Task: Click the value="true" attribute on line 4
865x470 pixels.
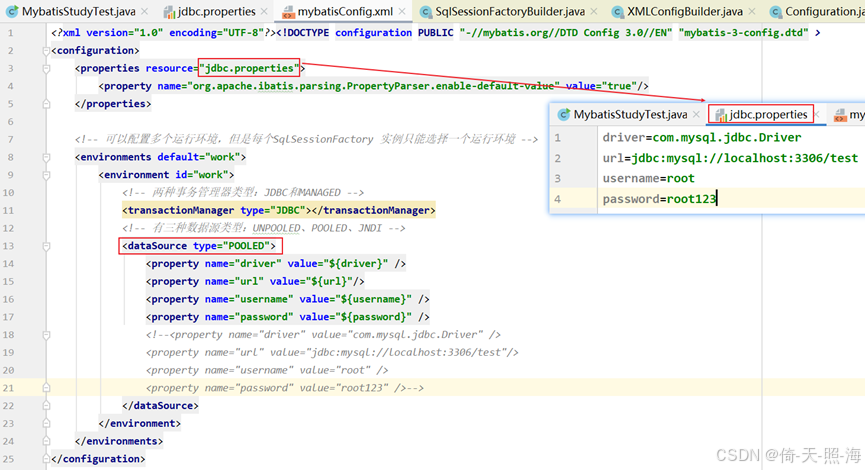Action: (599, 86)
